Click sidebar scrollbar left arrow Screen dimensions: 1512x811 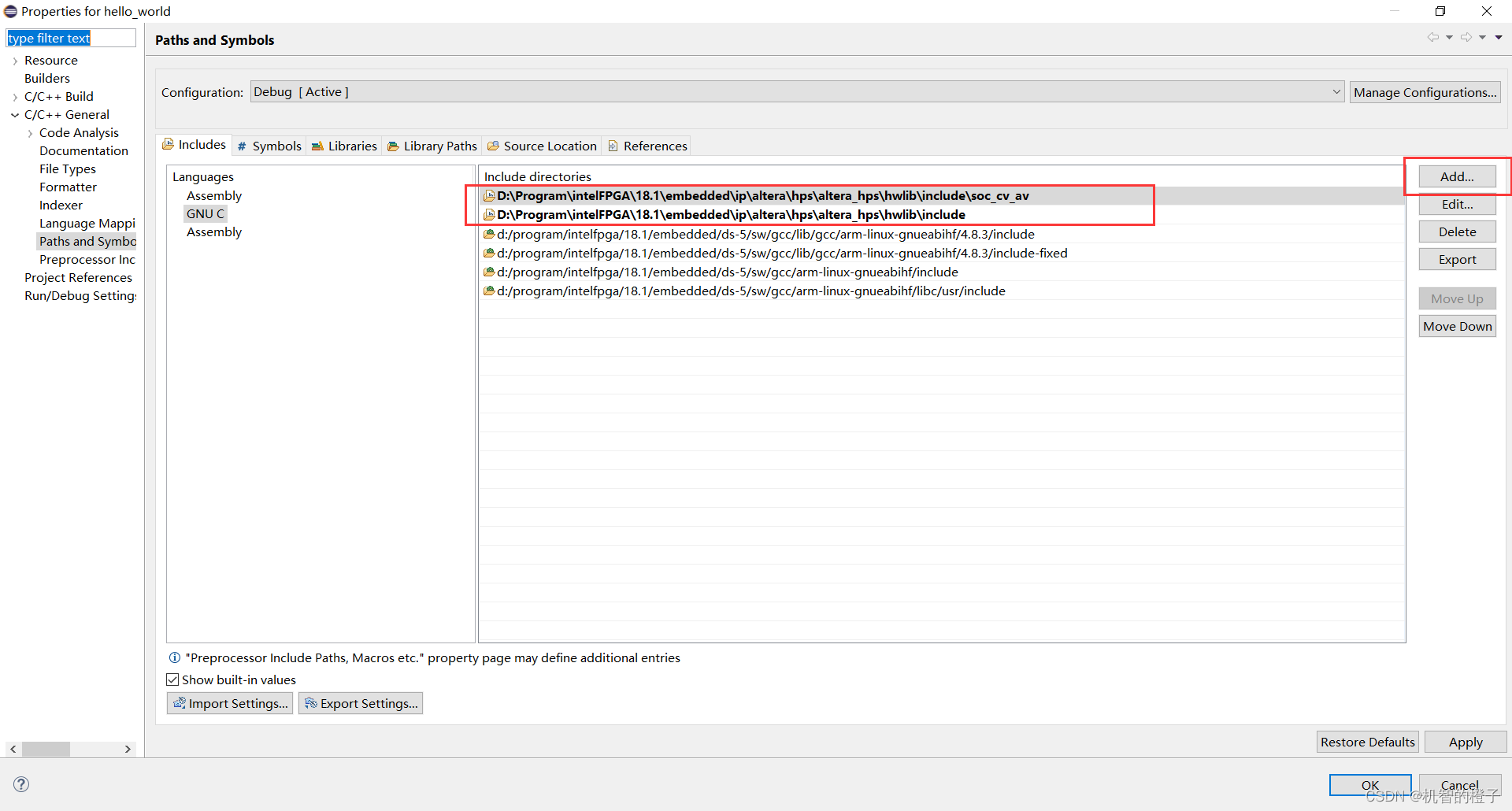click(13, 749)
